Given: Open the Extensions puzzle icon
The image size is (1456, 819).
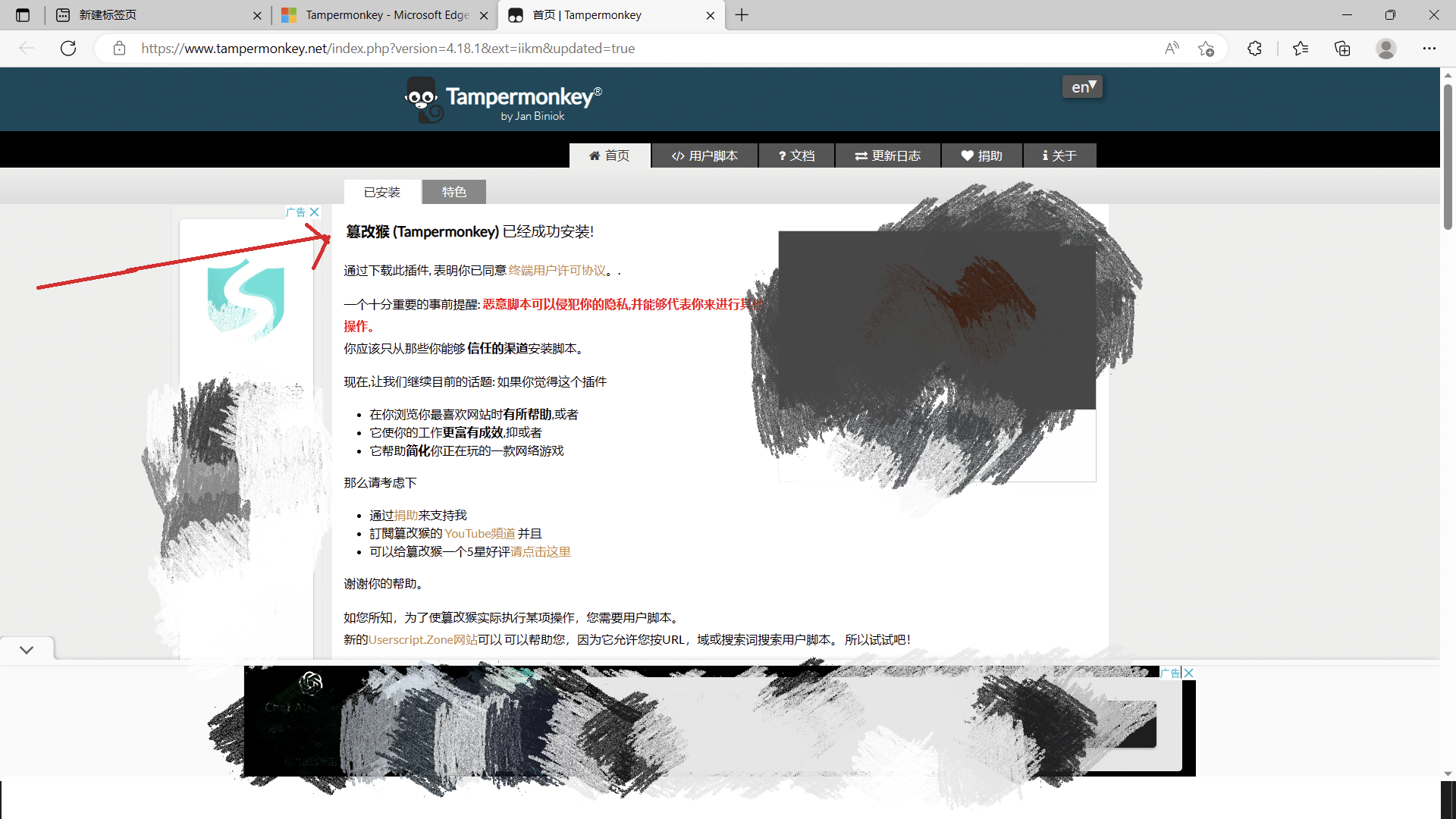Looking at the screenshot, I should click(x=1254, y=49).
